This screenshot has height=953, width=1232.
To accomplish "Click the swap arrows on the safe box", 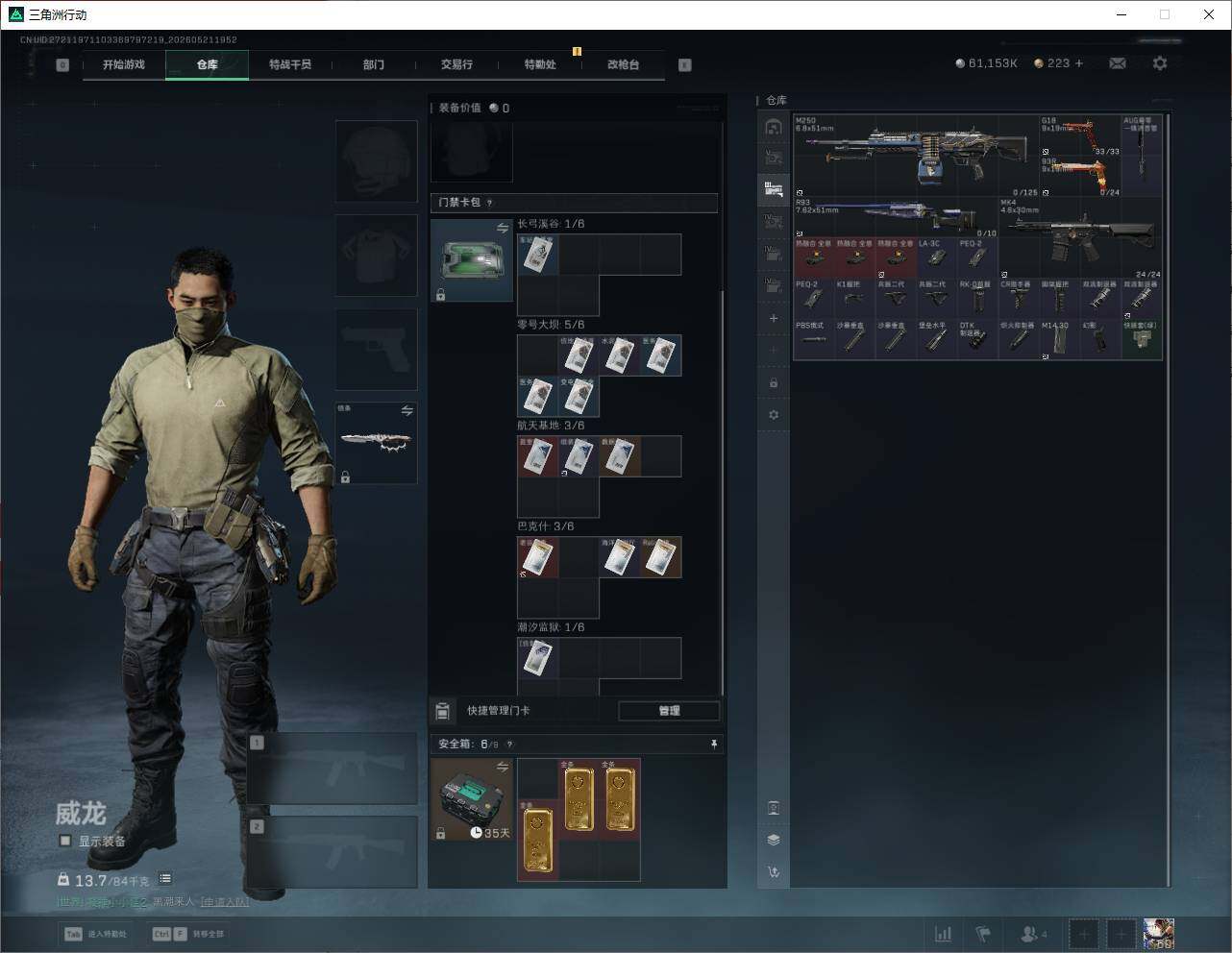I will point(503,767).
